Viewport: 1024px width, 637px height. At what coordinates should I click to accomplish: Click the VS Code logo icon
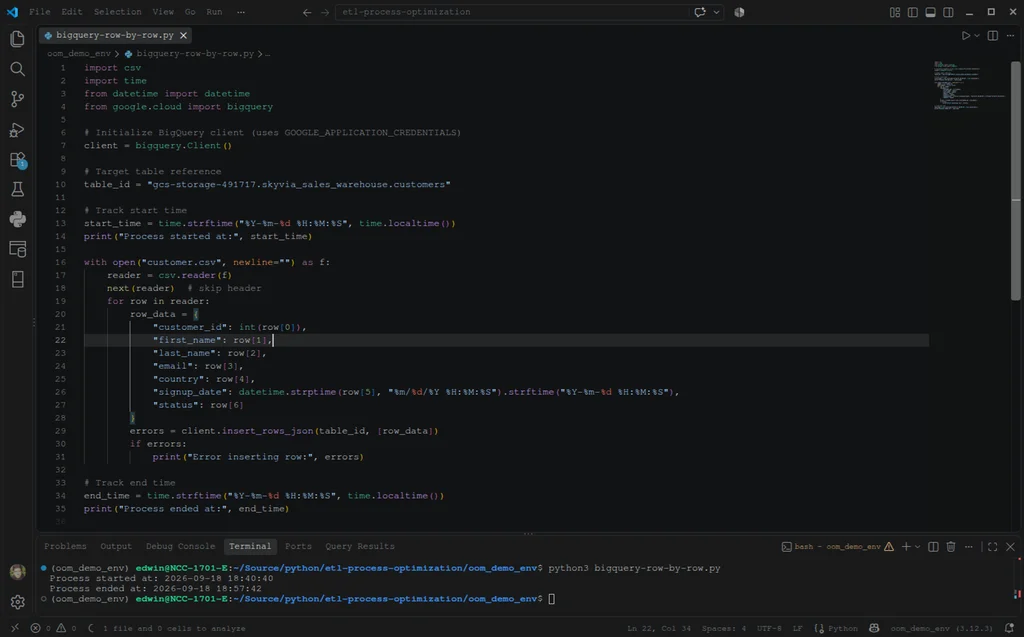(x=12, y=12)
